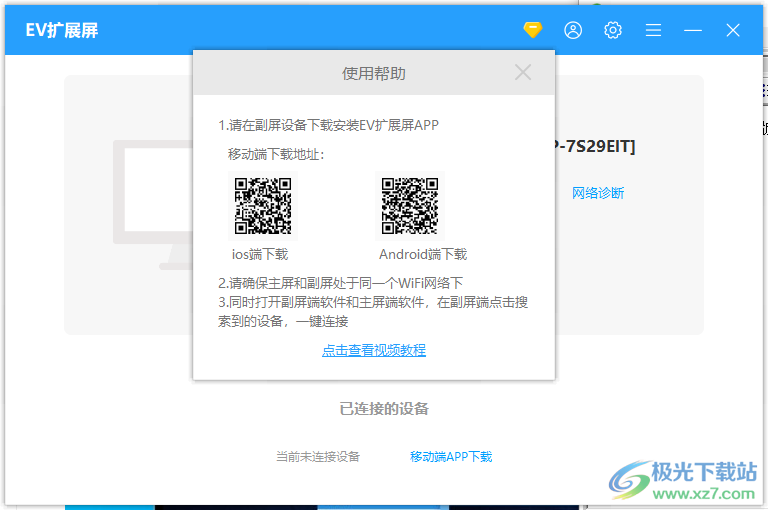Close the EV扩展屏 main window
Screen dimensions: 768x510
(x=733, y=30)
